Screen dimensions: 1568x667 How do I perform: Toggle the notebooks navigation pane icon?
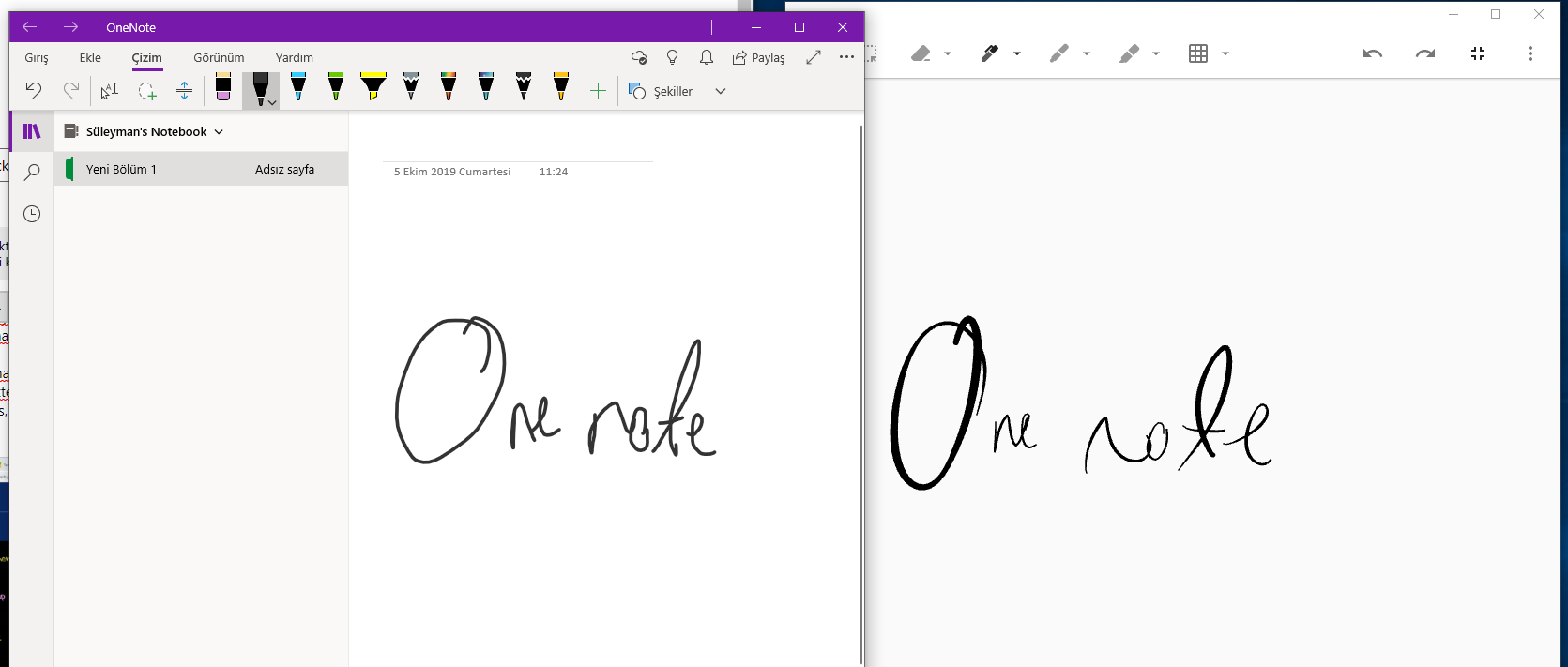click(32, 131)
